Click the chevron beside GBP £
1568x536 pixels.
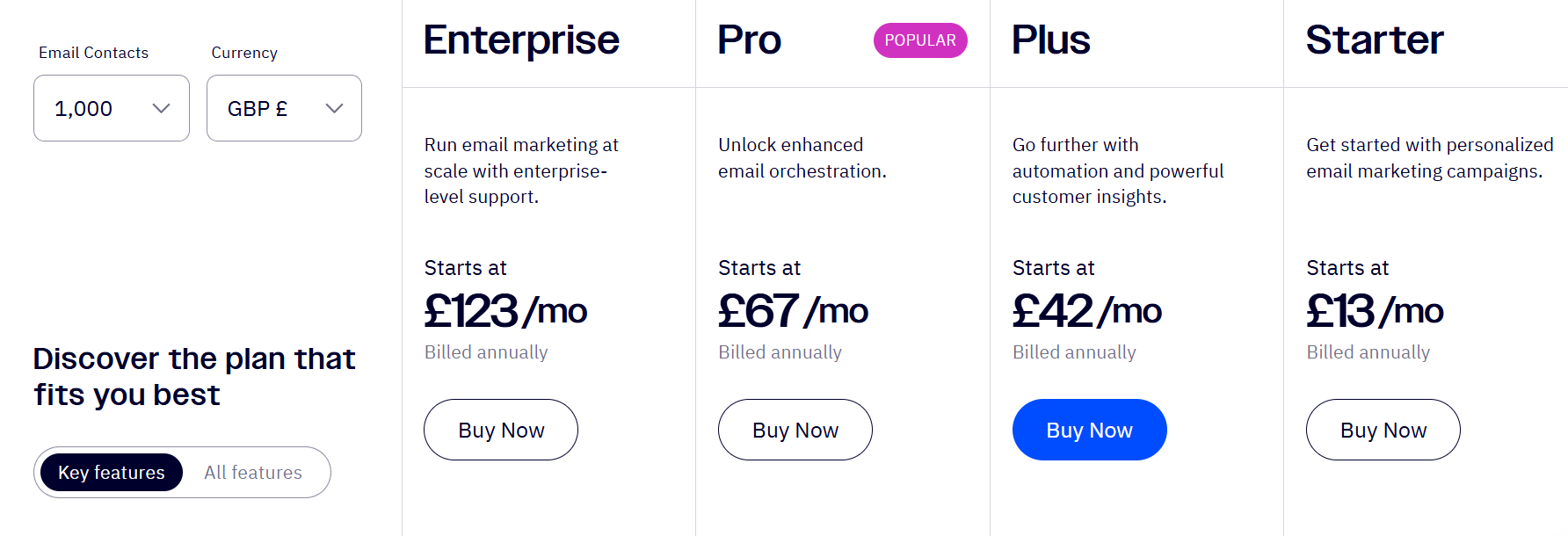pos(333,108)
